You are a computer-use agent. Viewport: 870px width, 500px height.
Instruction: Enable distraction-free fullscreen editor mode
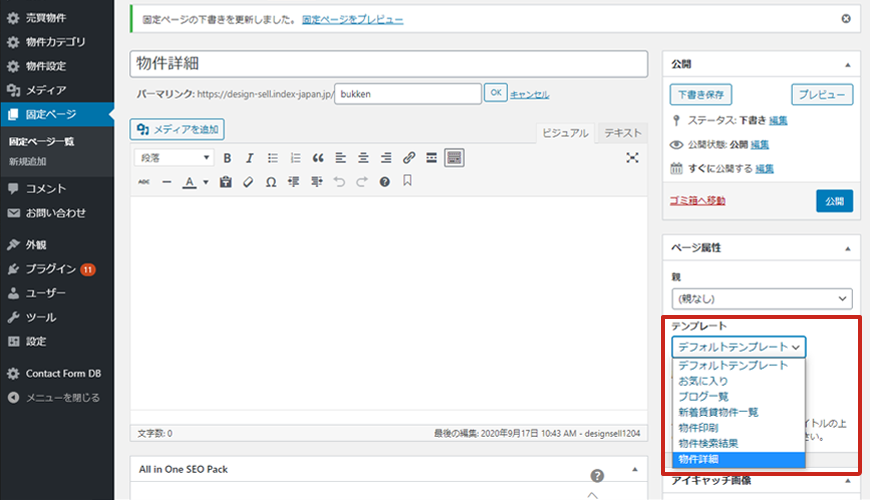pos(632,158)
